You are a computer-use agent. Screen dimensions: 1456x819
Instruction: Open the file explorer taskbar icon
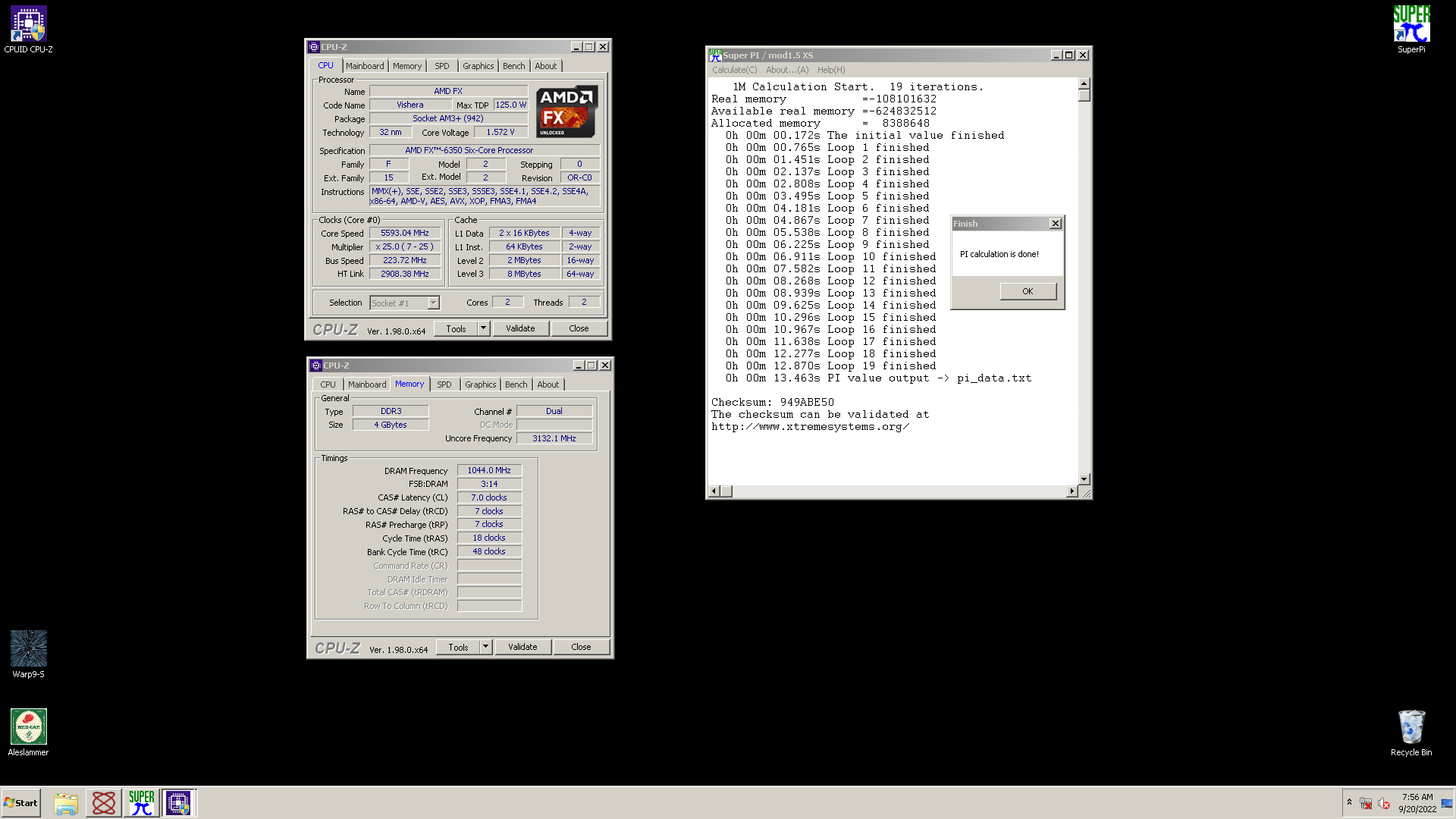(66, 803)
